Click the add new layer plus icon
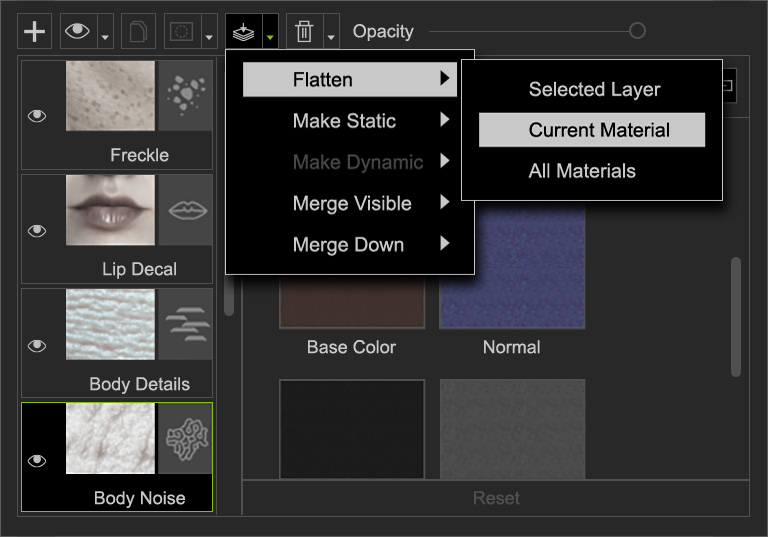Image resolution: width=768 pixels, height=537 pixels. [x=35, y=32]
